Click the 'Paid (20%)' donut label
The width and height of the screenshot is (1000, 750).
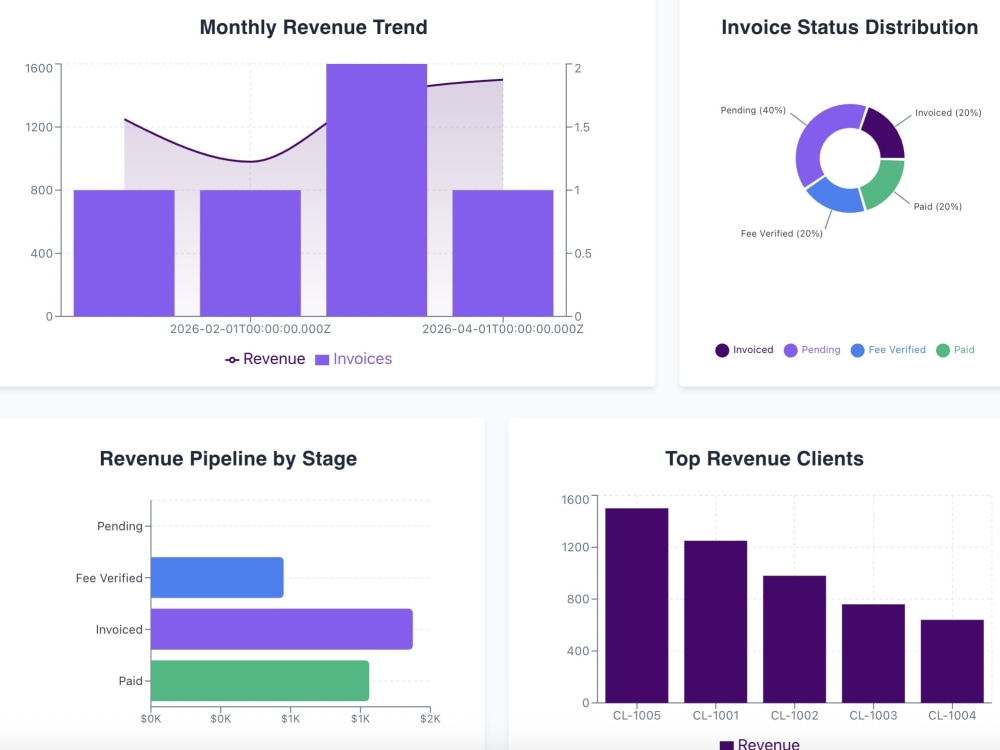(938, 207)
